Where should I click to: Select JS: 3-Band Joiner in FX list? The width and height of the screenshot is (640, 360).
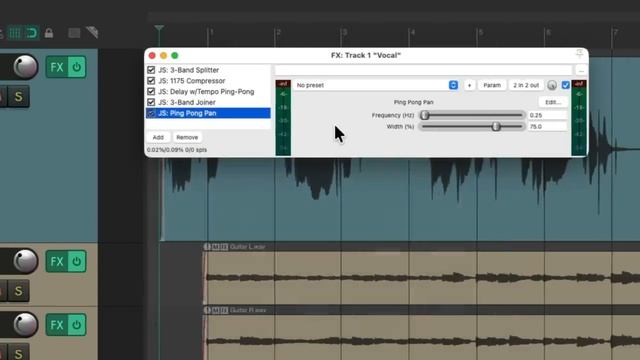pos(187,102)
